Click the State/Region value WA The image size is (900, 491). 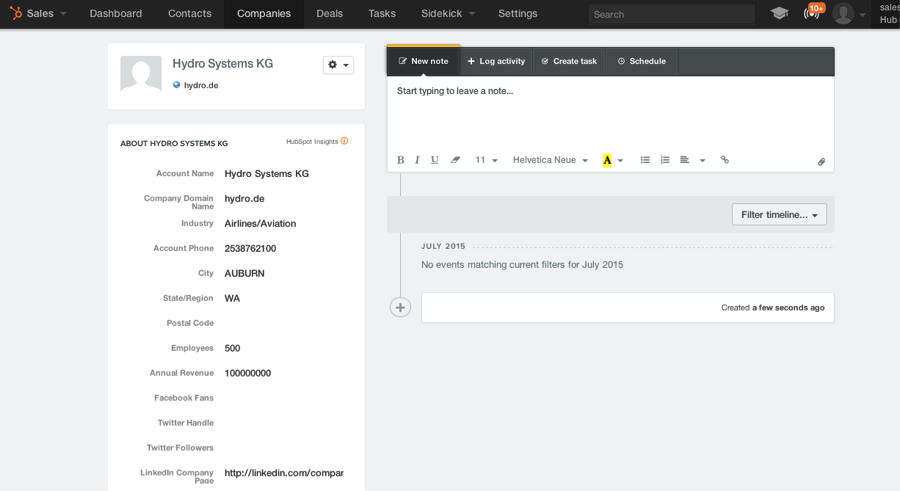pyautogui.click(x=232, y=298)
